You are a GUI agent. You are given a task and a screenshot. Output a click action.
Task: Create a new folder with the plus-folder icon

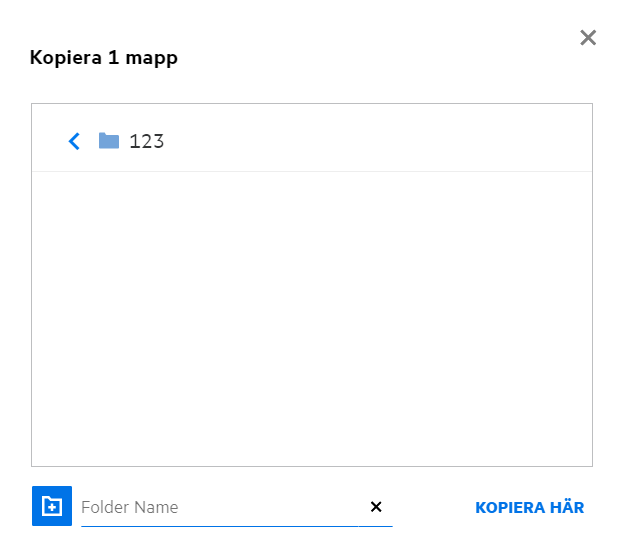click(x=52, y=507)
